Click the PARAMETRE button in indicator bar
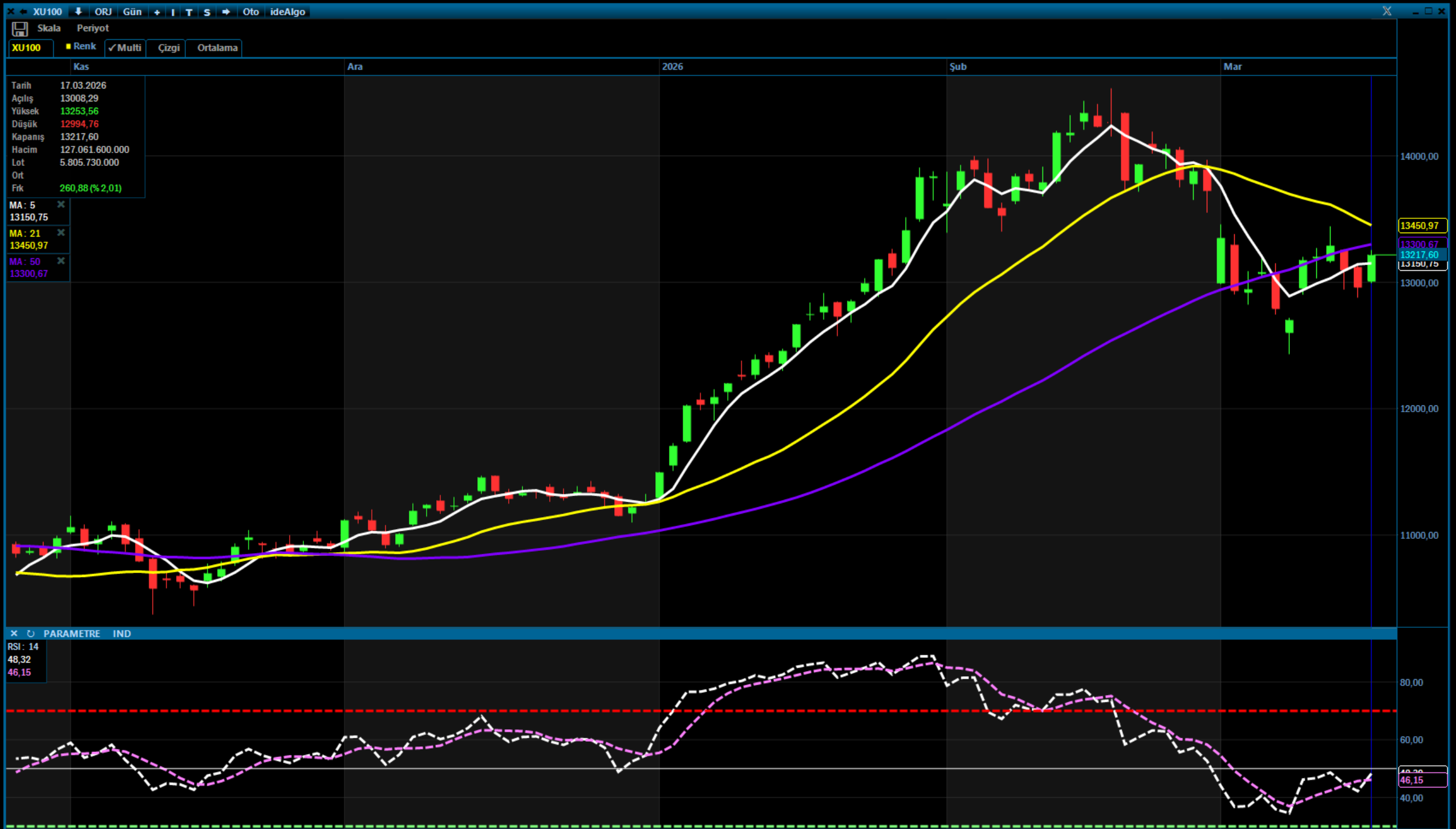 71,633
